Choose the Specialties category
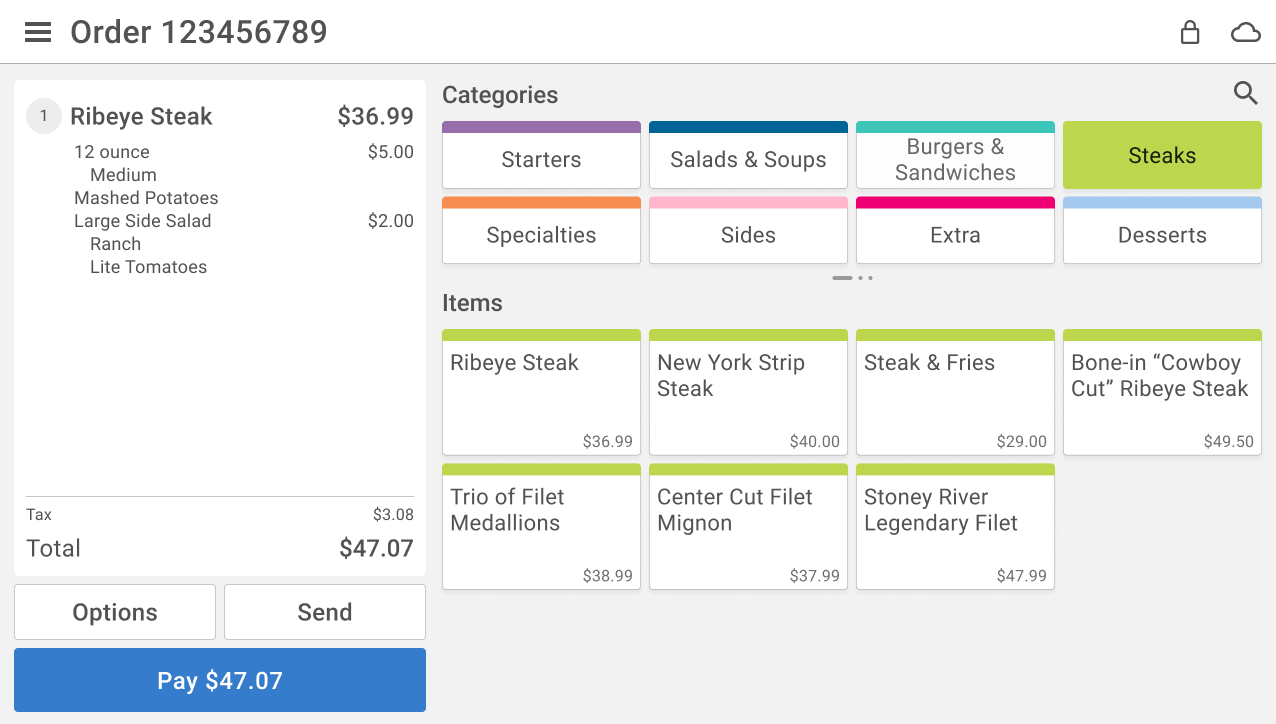This screenshot has width=1276, height=724. pos(541,235)
